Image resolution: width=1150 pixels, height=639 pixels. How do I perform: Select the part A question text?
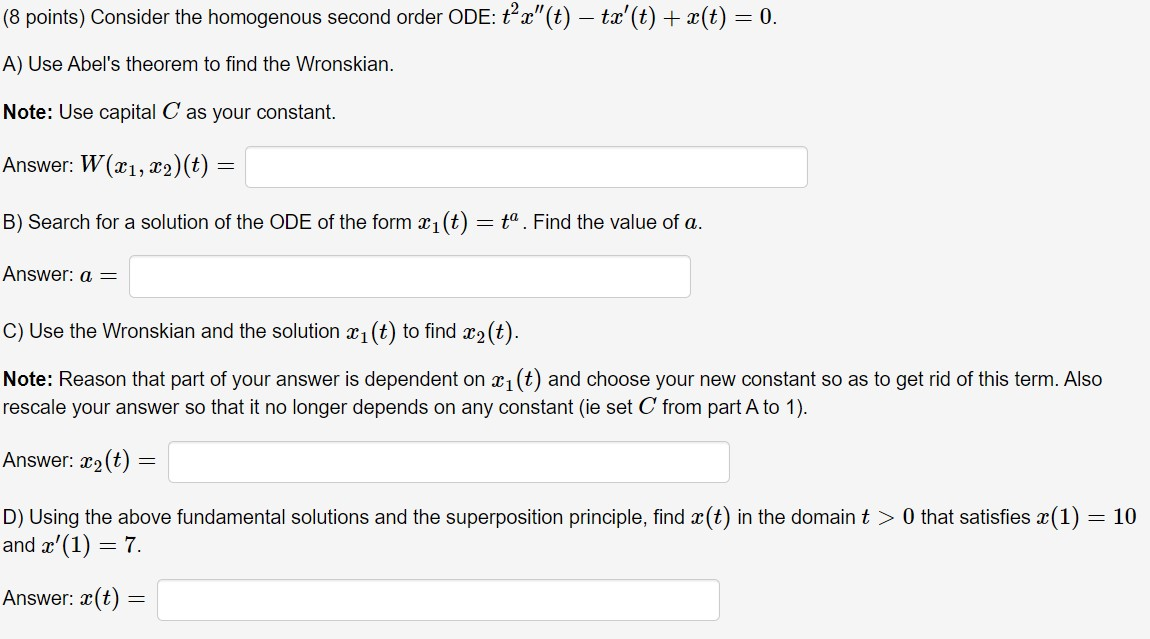[200, 63]
